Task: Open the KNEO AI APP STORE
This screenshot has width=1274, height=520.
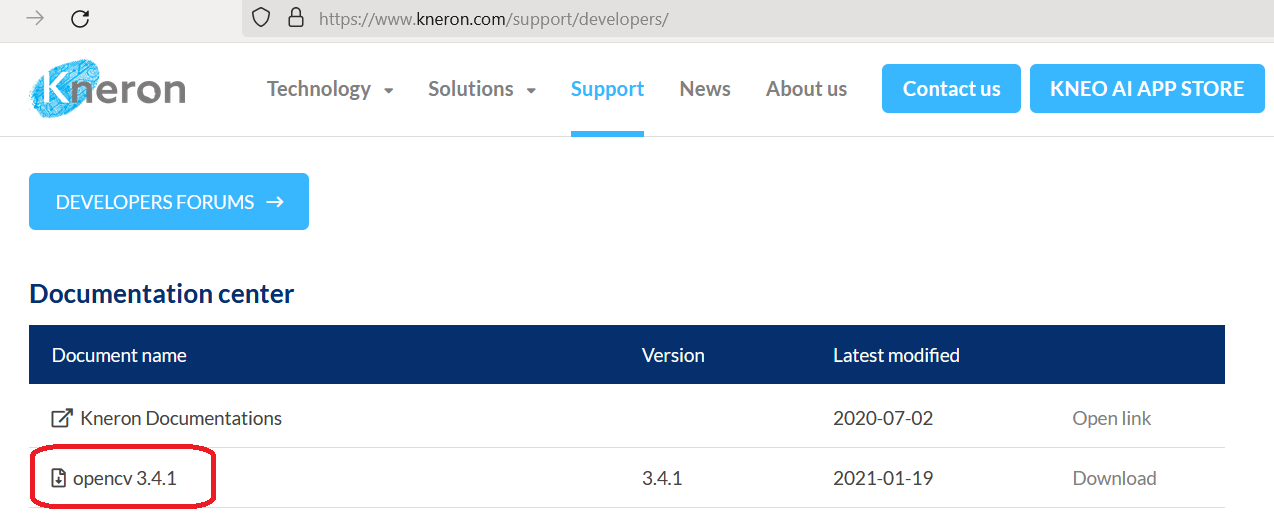Action: pyautogui.click(x=1147, y=89)
